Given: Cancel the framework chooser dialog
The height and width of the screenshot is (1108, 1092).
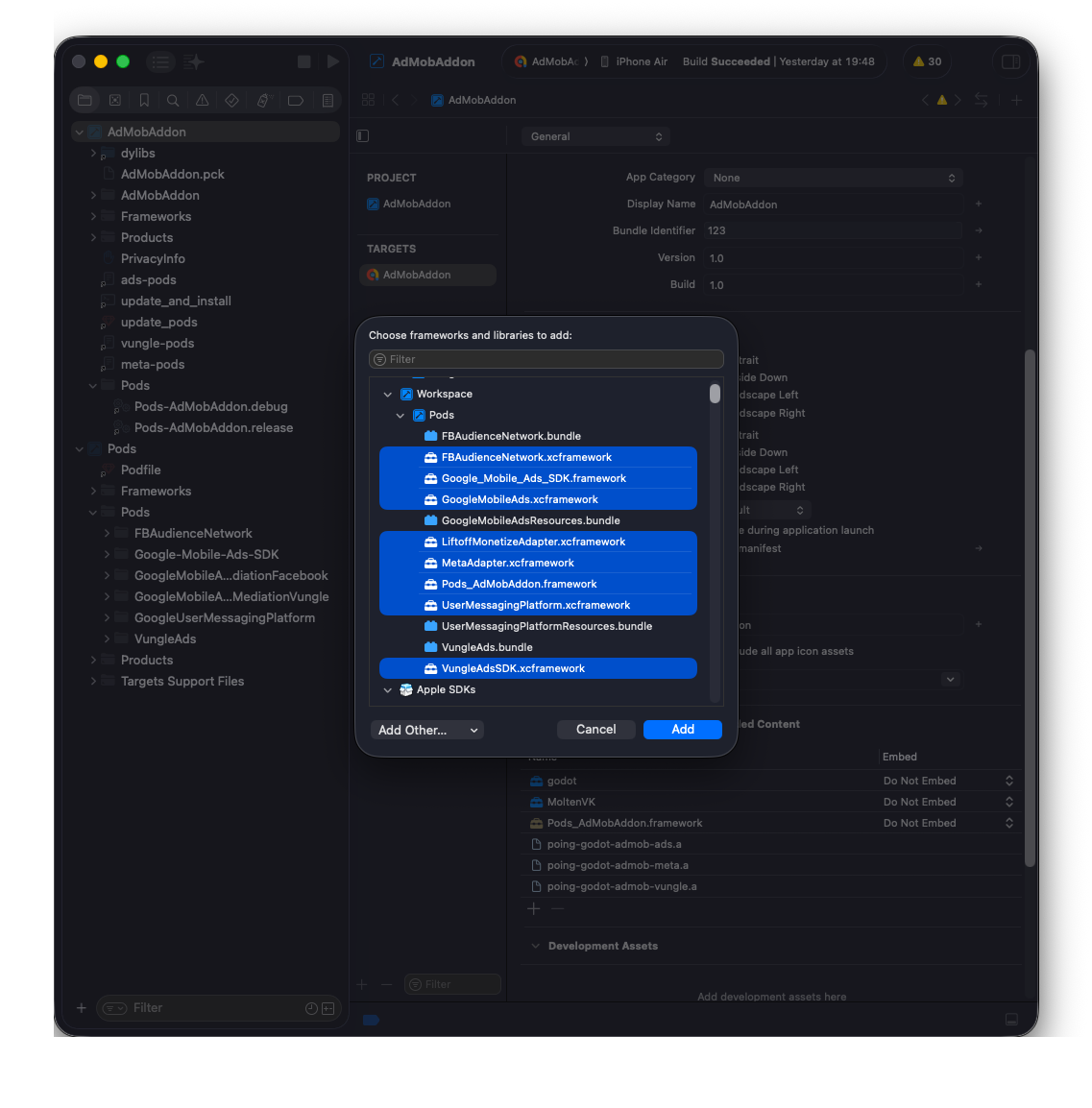Looking at the screenshot, I should (x=595, y=730).
